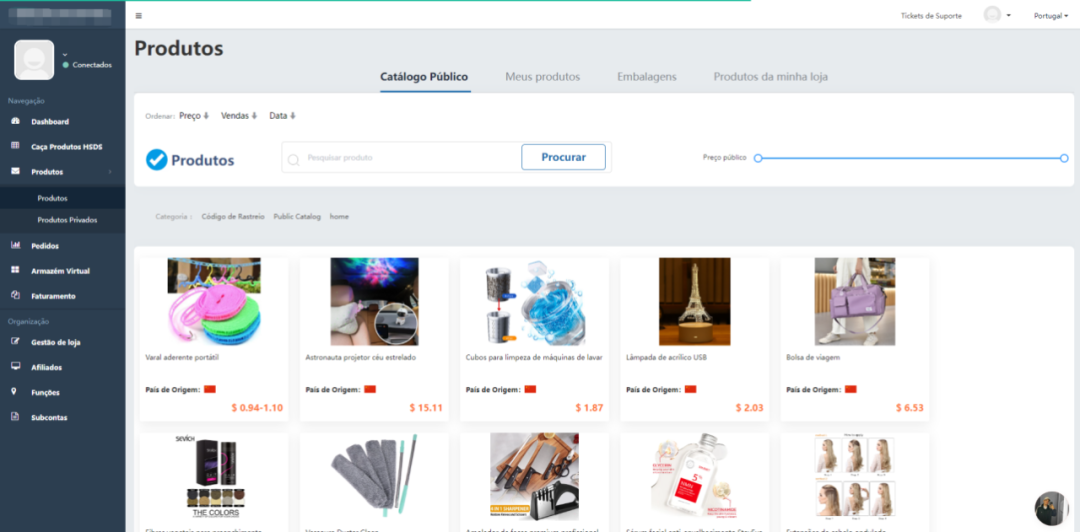The height and width of the screenshot is (532, 1080).
Task: Sort products by Preço
Action: (x=194, y=116)
